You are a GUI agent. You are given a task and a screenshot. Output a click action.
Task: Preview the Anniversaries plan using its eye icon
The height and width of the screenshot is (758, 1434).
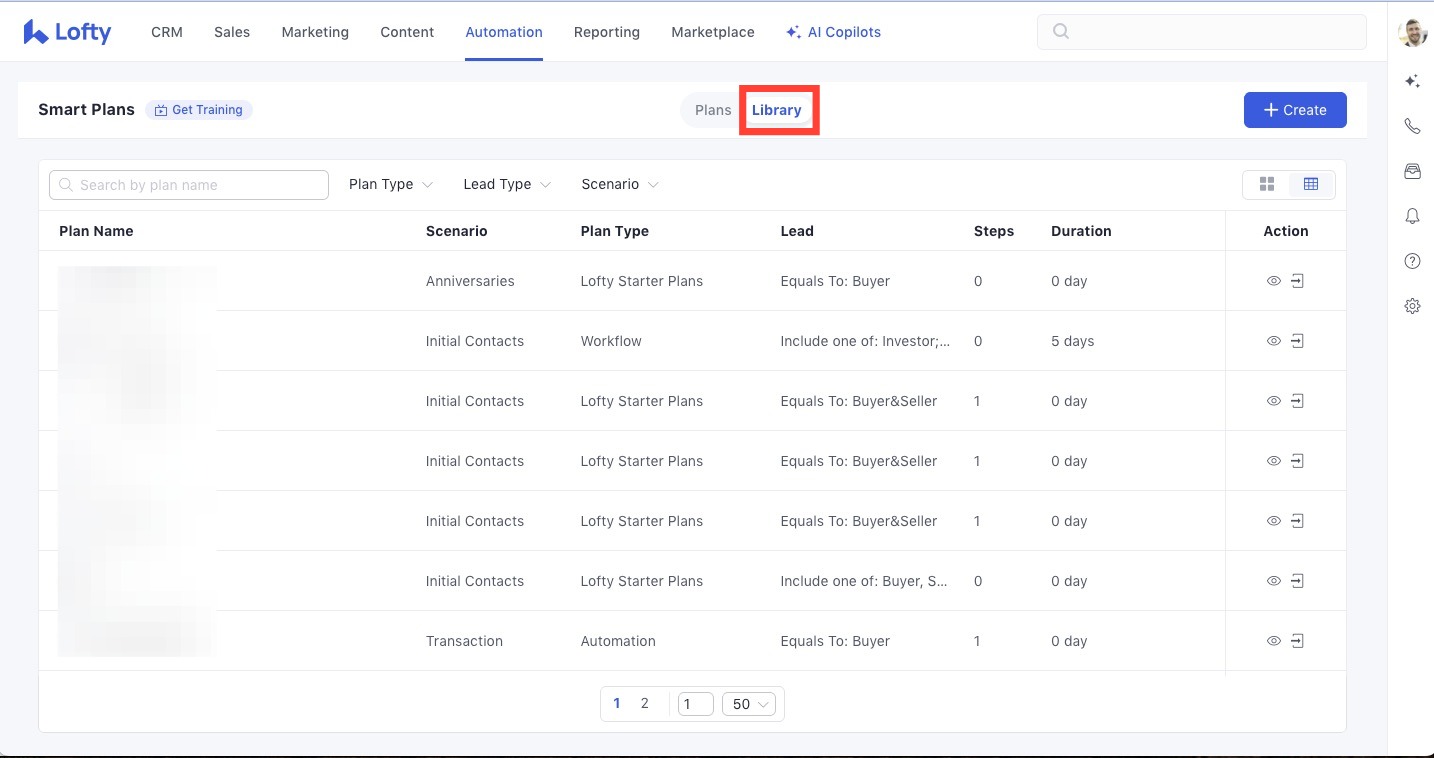pos(1273,281)
